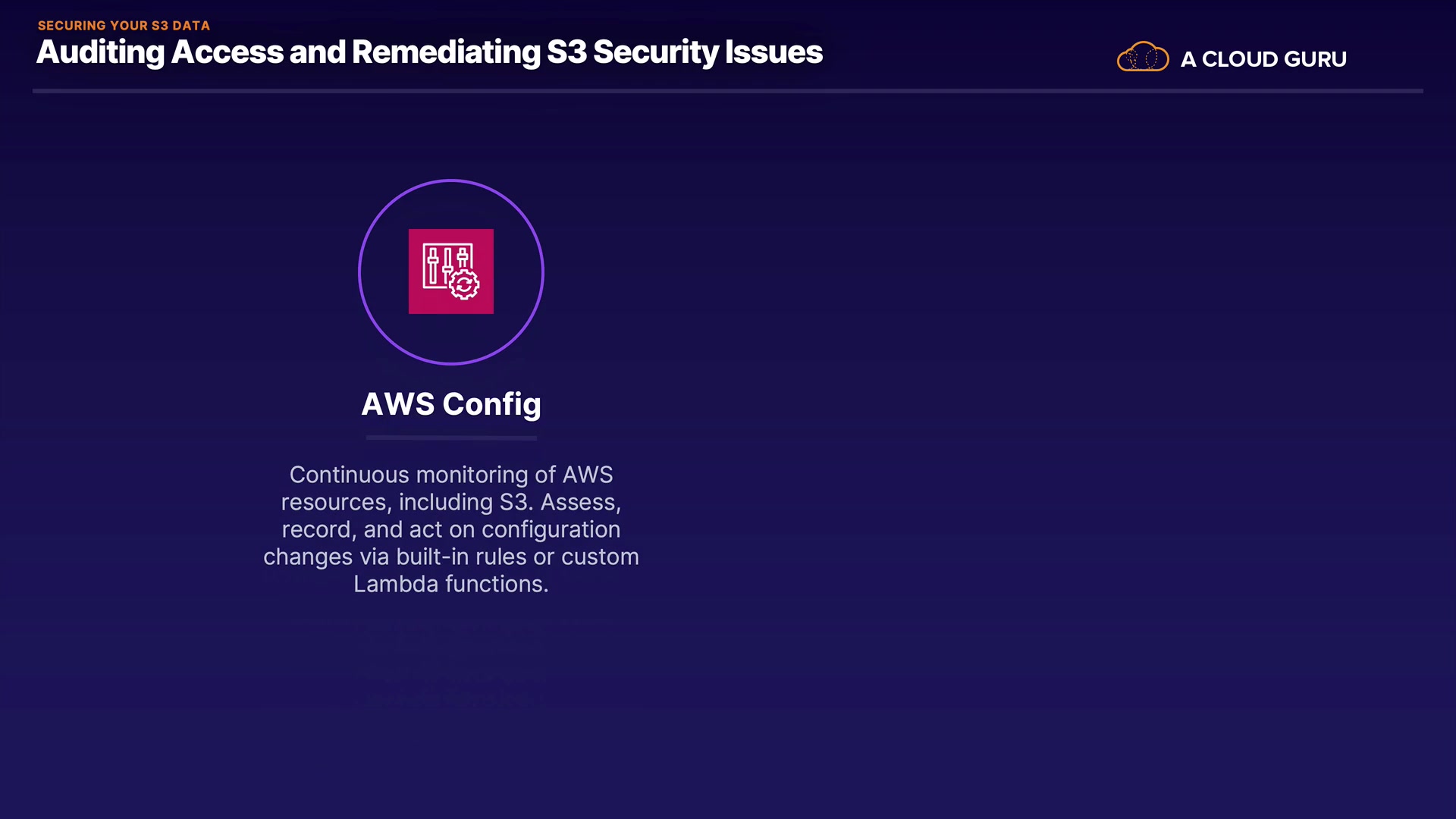Click the pink AWS Config service icon

tap(450, 271)
